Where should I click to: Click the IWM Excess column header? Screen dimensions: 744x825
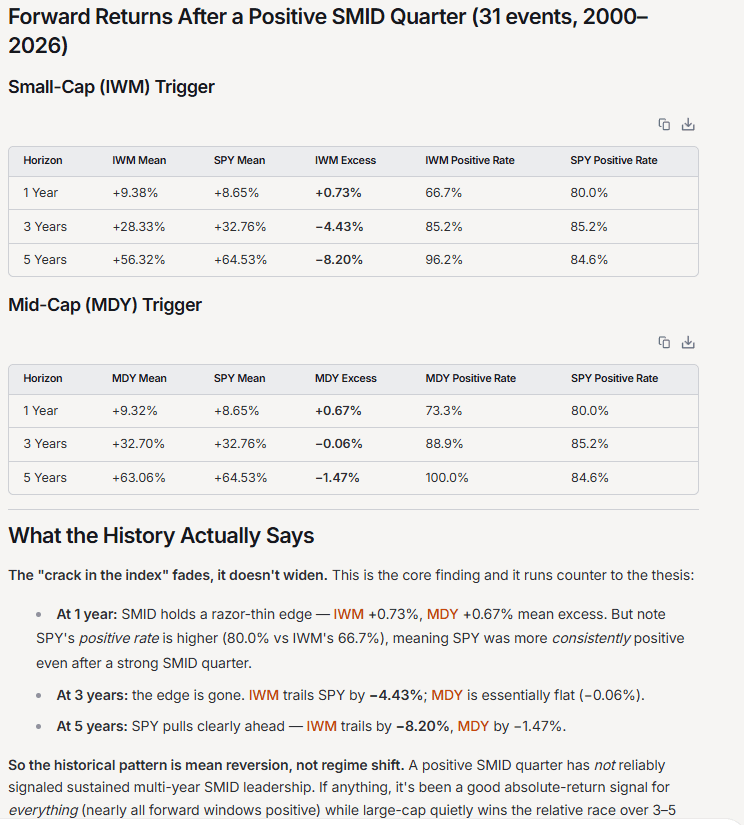(345, 160)
